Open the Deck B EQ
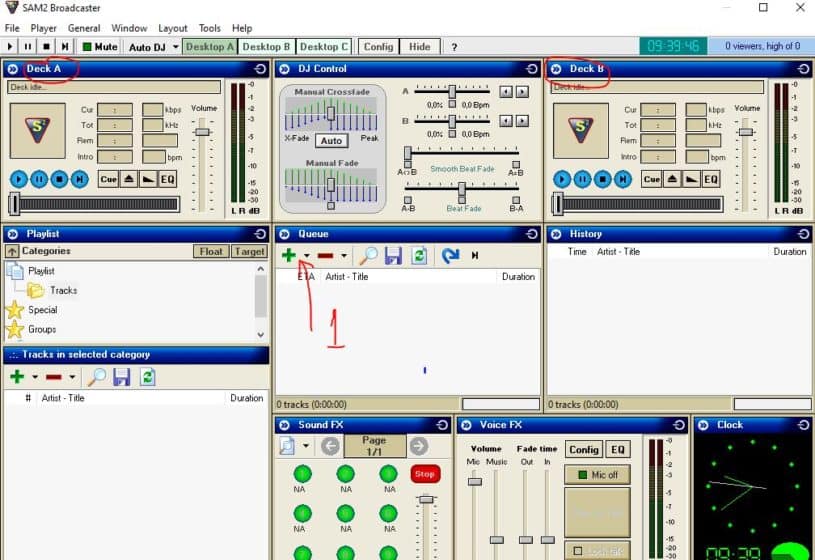The image size is (815, 560). (x=710, y=179)
